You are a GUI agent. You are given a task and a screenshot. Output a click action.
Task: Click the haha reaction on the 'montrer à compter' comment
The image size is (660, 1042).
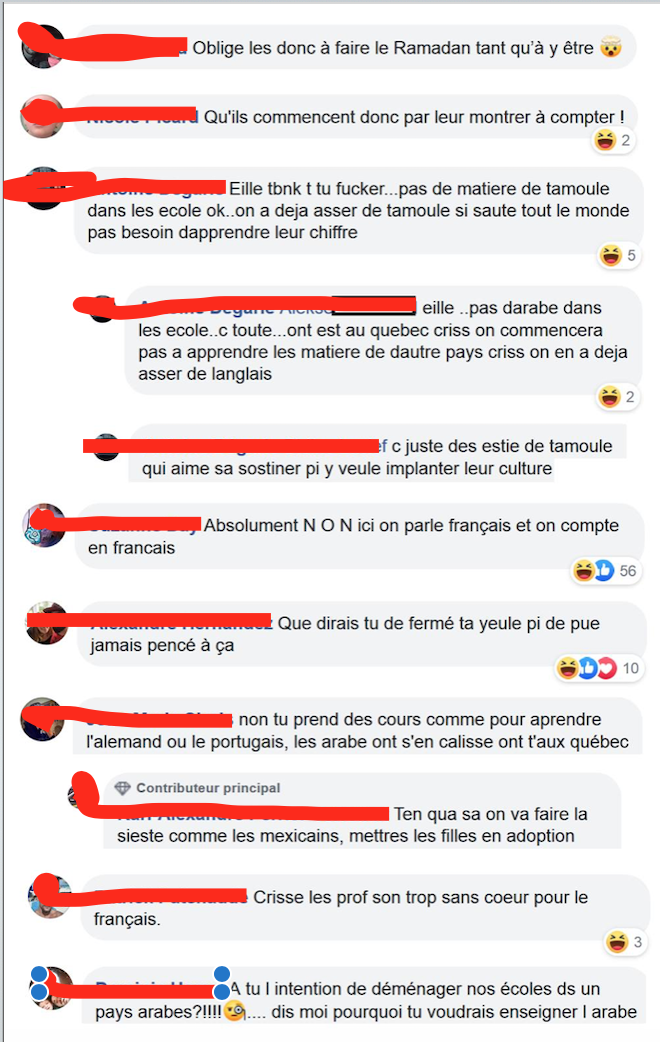tap(605, 140)
